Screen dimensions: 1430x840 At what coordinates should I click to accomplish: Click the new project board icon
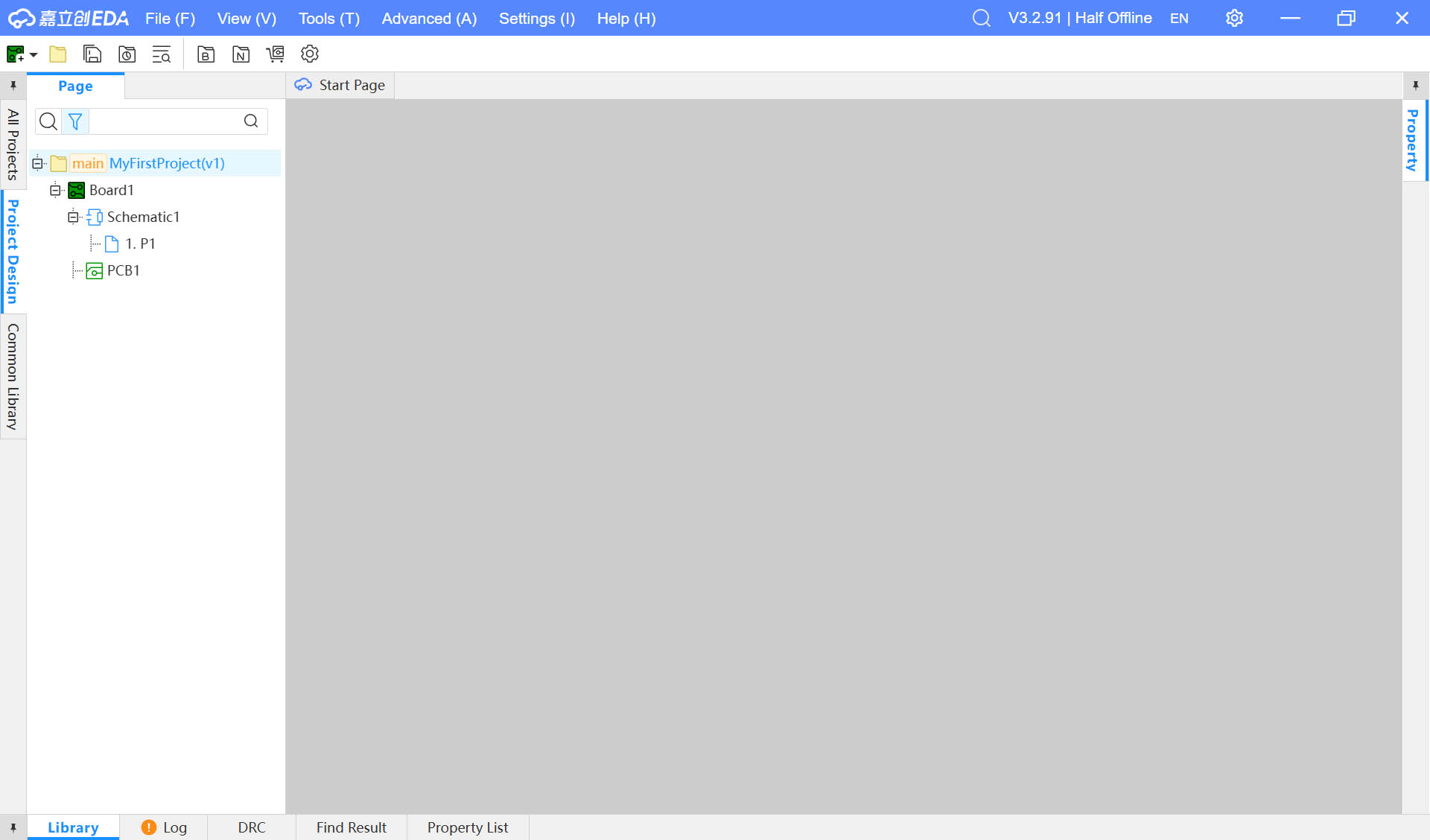[15, 54]
